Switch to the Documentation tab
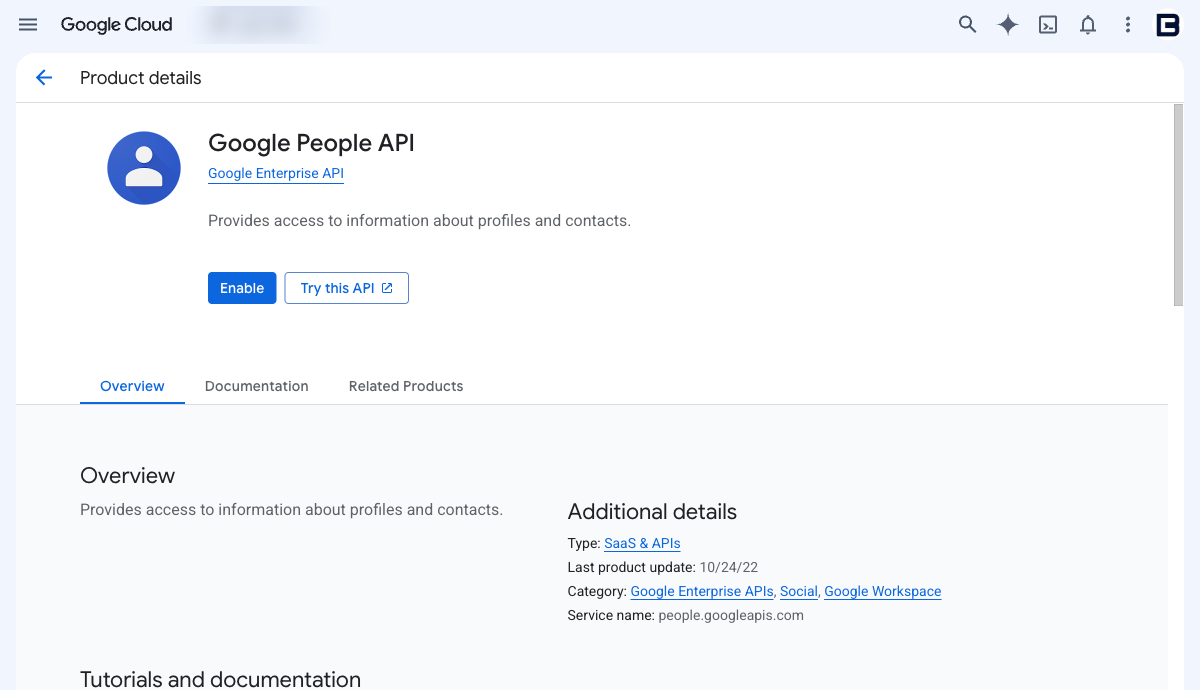The width and height of the screenshot is (1200, 690). click(257, 386)
